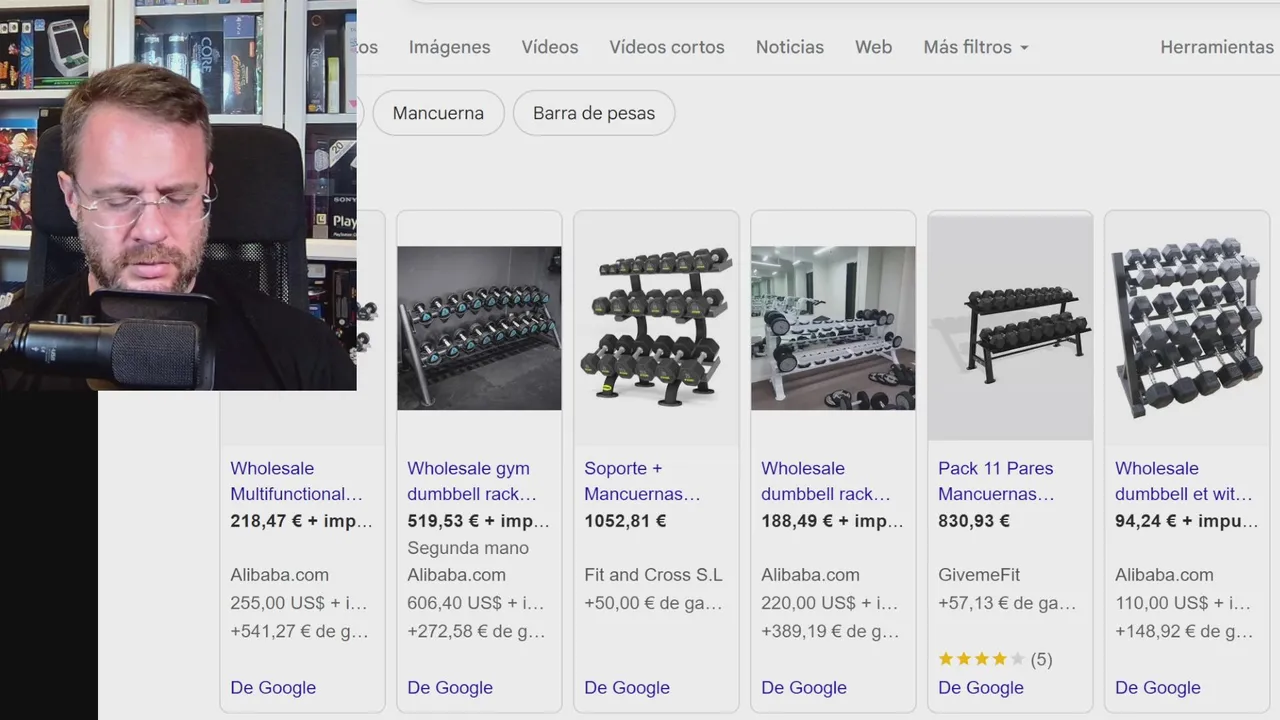
Task: Open Pack 11 Pares Mancuernas image
Action: click(x=1010, y=328)
